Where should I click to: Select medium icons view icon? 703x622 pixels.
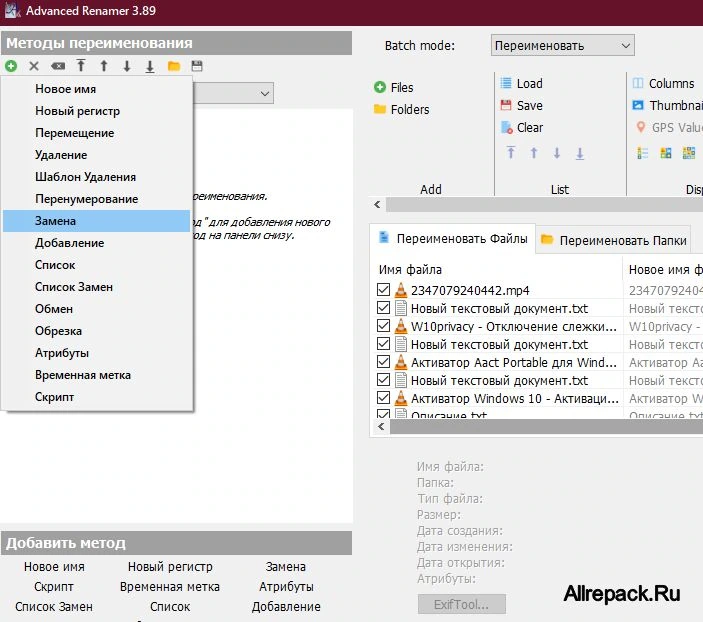666,153
